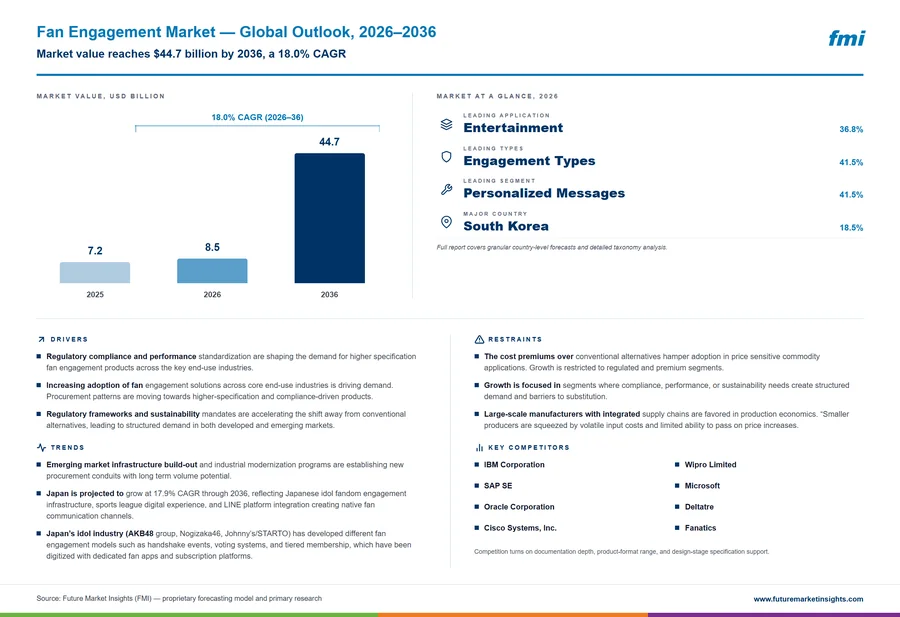The height and width of the screenshot is (617, 900).
Task: Select the 2026 bar in the chart
Action: pos(212,271)
